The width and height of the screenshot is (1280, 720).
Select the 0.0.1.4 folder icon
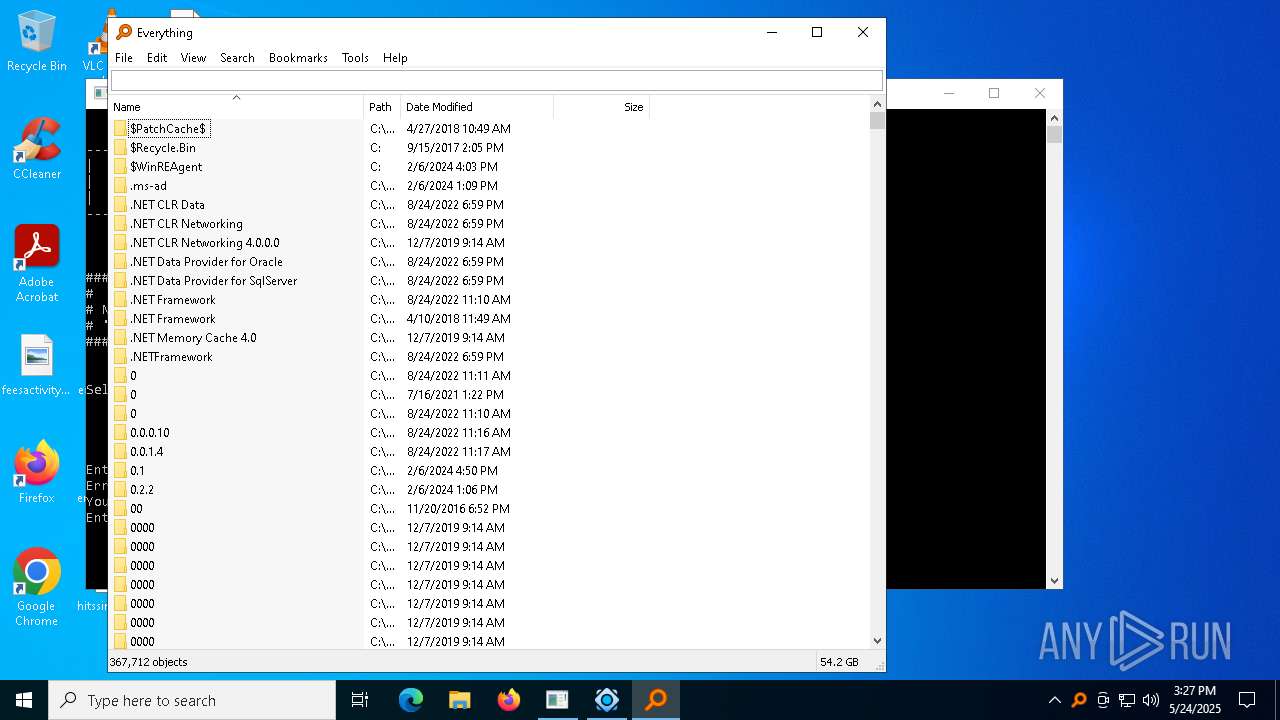click(x=121, y=452)
